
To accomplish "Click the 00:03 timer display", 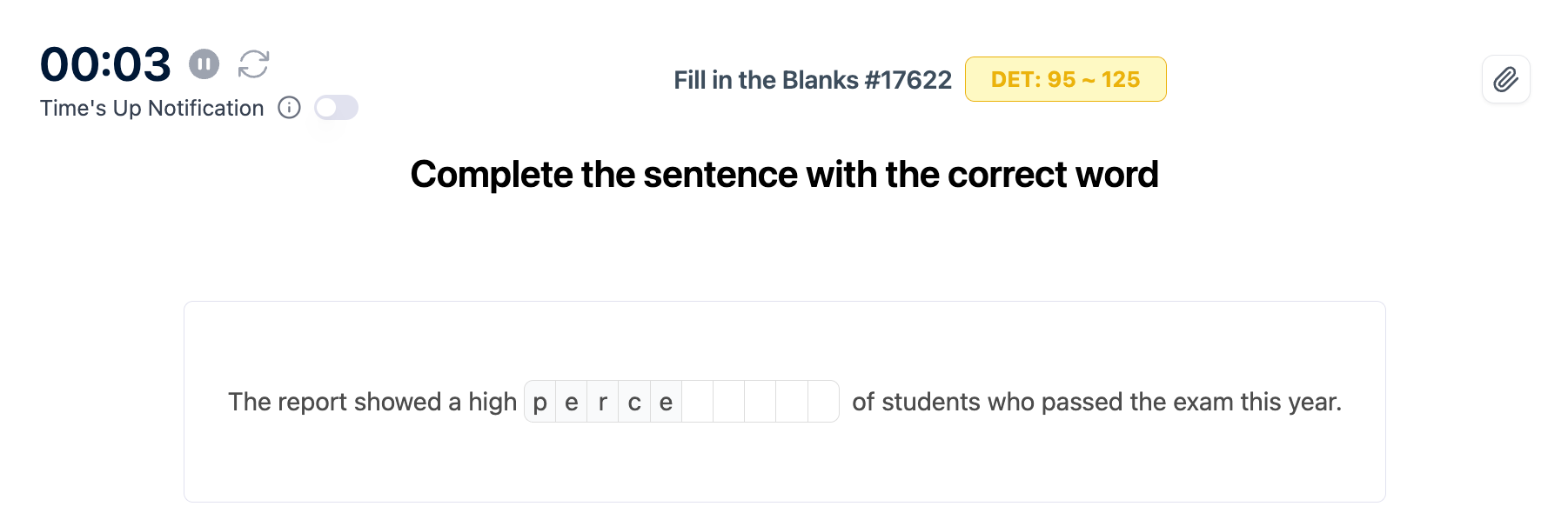I will click(x=105, y=64).
